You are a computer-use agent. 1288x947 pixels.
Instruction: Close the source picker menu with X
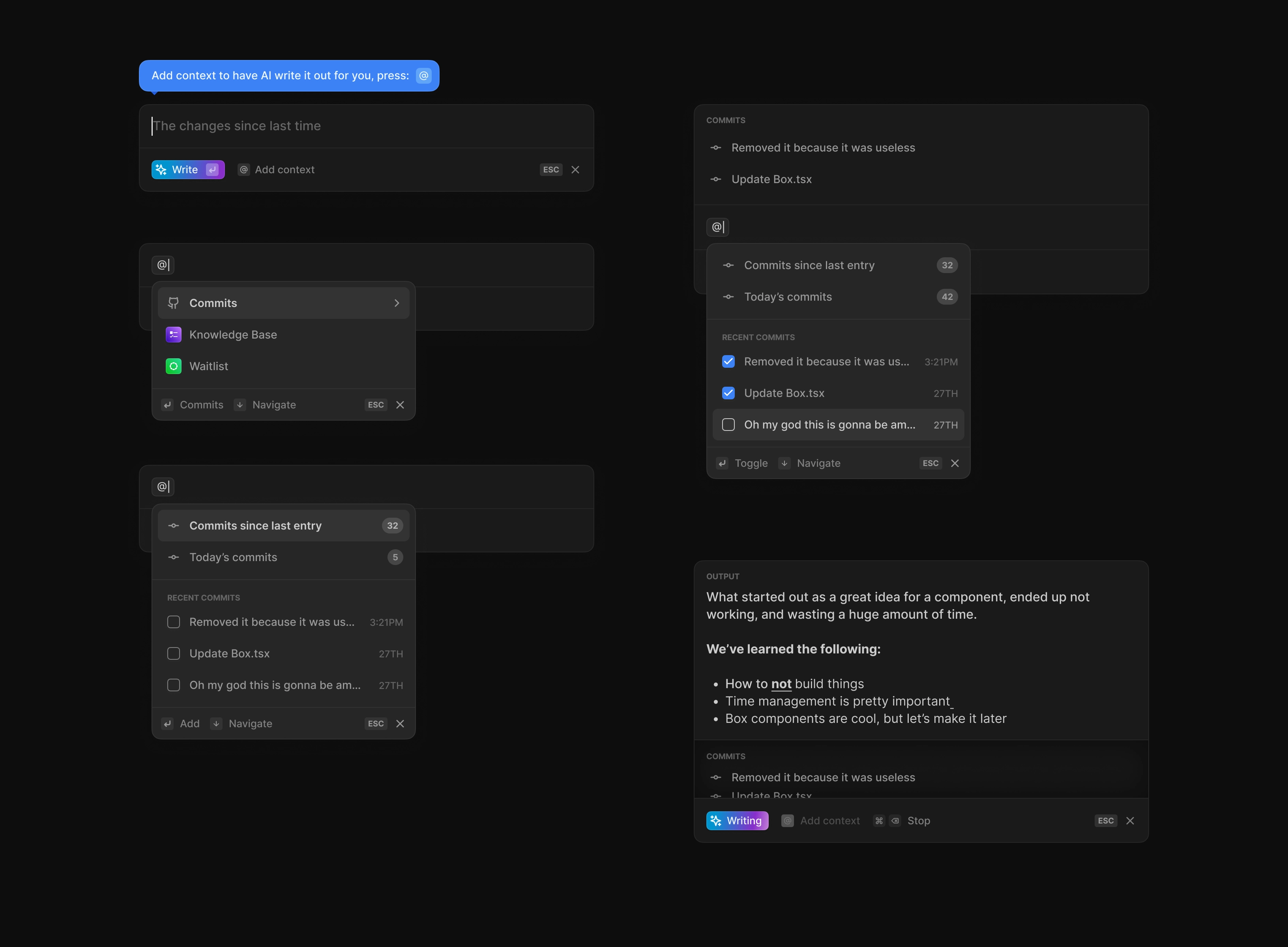click(x=400, y=405)
